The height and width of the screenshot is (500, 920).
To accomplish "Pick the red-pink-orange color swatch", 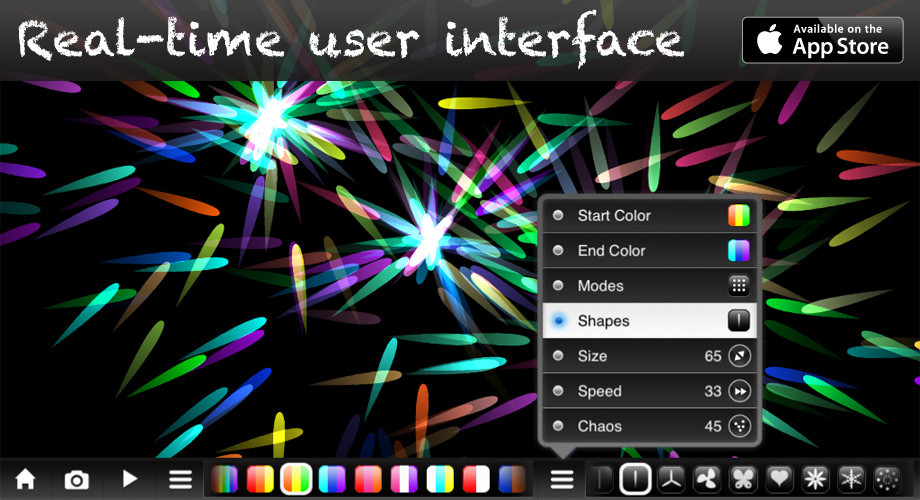I will [x=368, y=479].
